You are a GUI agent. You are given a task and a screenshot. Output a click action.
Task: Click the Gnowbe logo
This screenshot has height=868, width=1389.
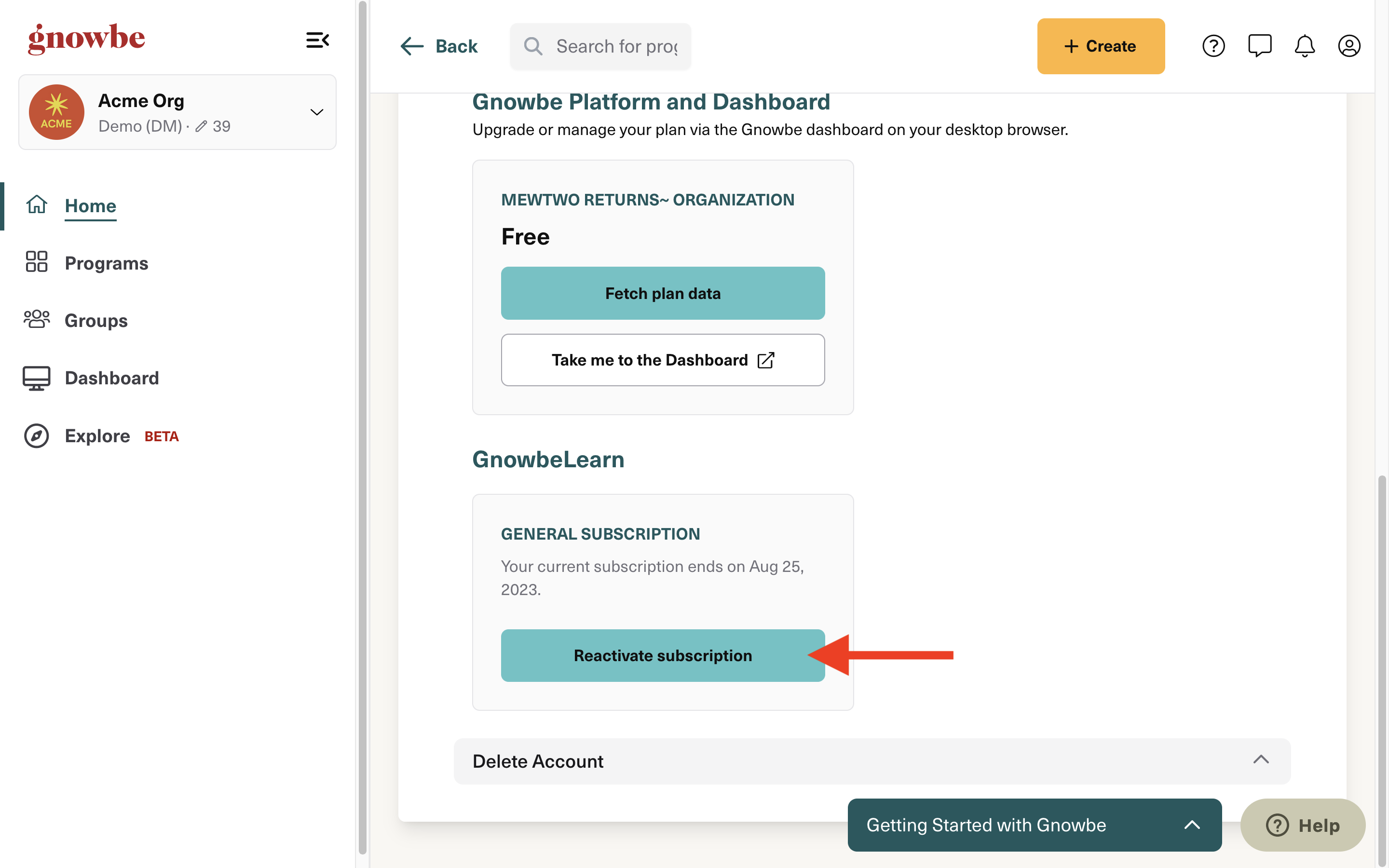coord(87,39)
